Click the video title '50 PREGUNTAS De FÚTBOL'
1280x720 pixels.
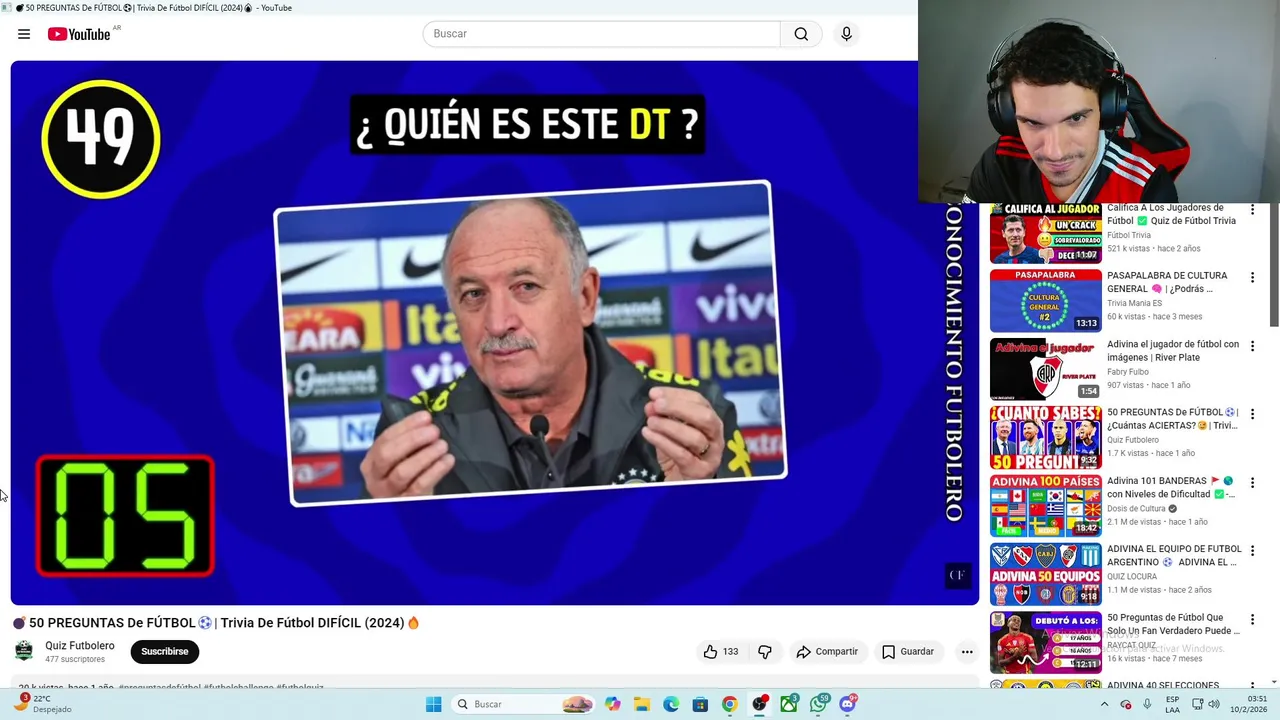point(215,623)
